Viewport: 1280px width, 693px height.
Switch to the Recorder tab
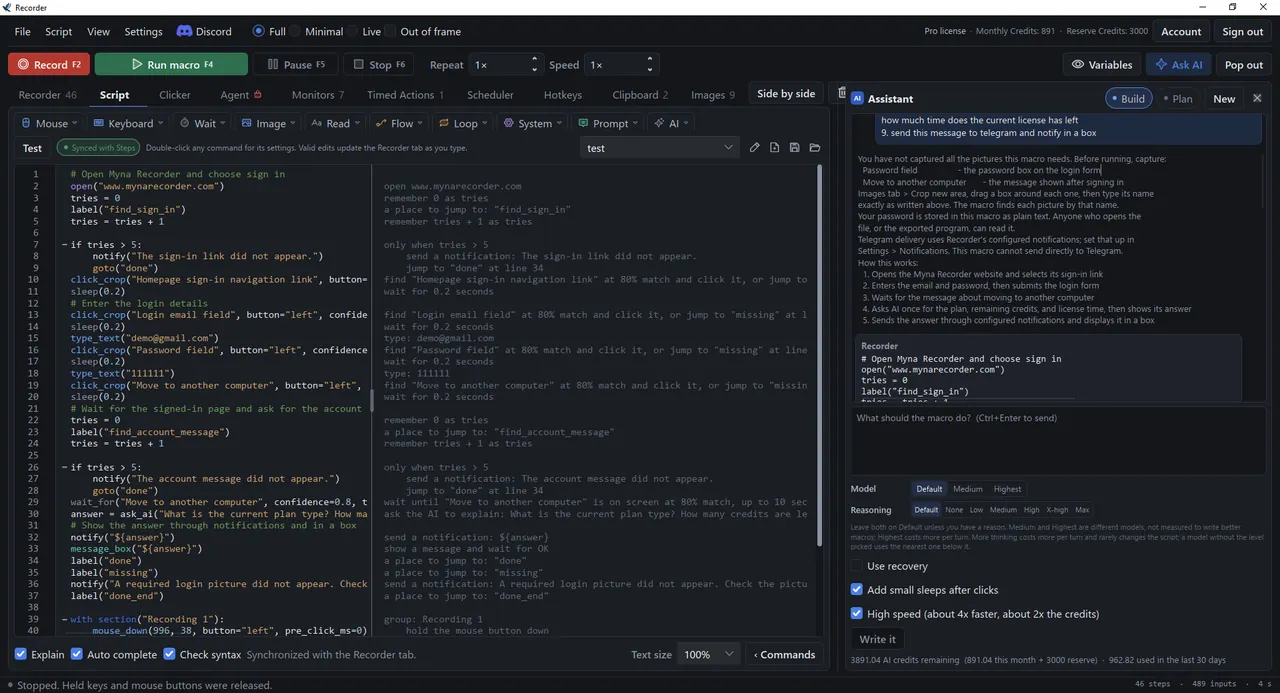[x=47, y=95]
